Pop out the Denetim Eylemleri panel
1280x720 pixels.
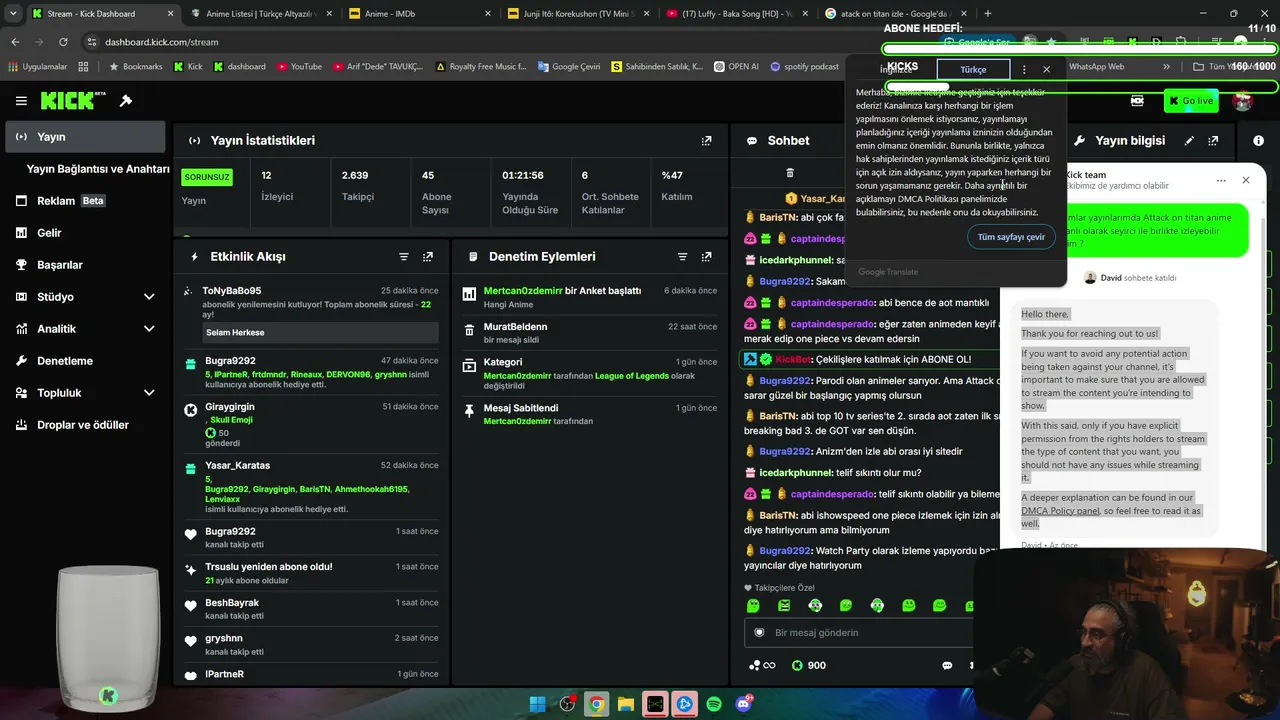click(x=707, y=257)
